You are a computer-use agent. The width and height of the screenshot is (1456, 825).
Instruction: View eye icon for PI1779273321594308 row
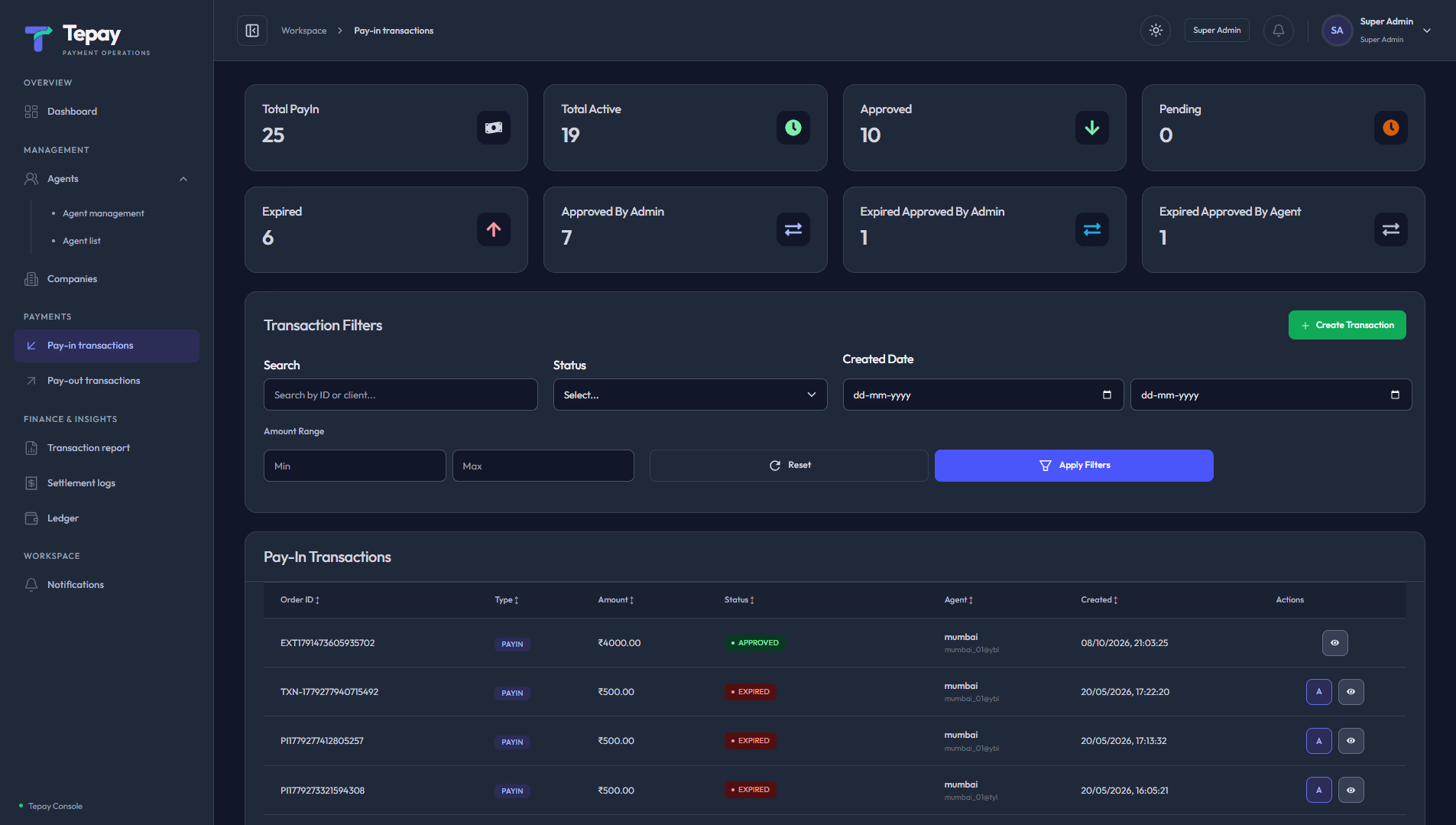click(1351, 790)
